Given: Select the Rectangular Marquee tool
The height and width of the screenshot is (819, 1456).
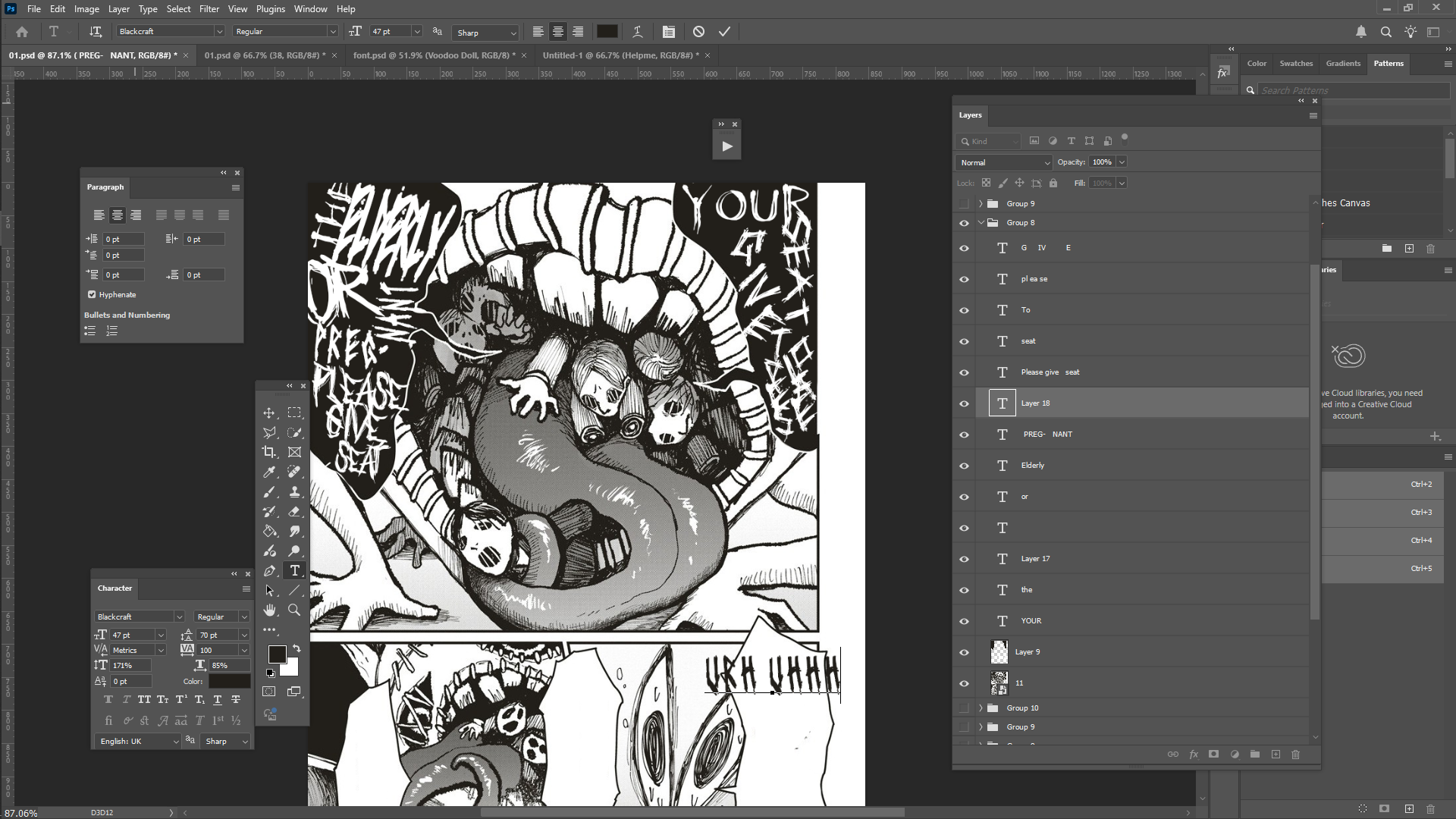Looking at the screenshot, I should pyautogui.click(x=294, y=413).
